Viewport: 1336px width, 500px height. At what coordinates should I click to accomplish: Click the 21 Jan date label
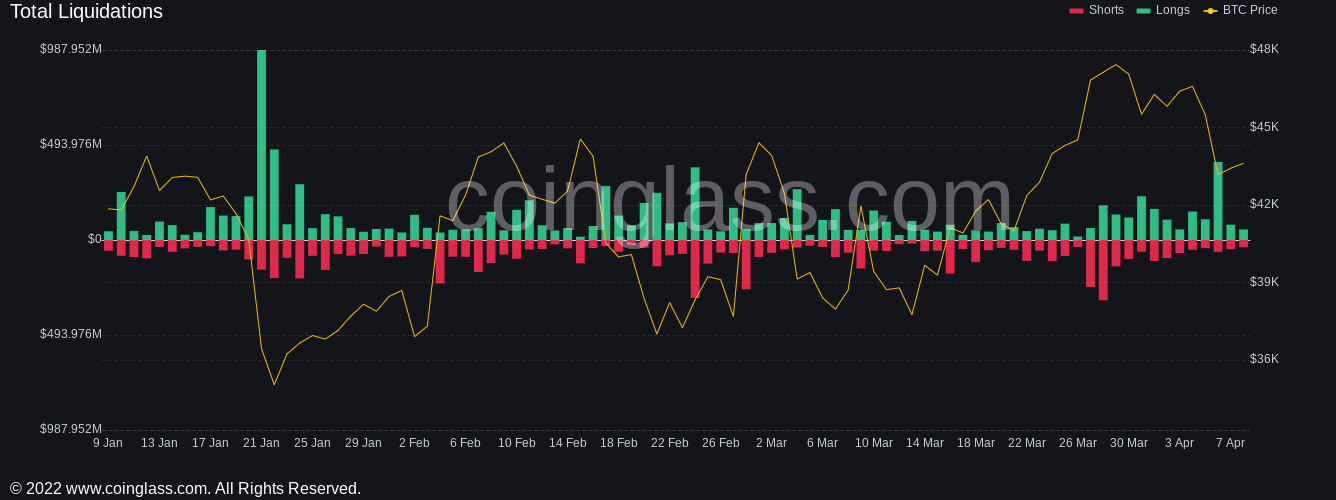[261, 443]
